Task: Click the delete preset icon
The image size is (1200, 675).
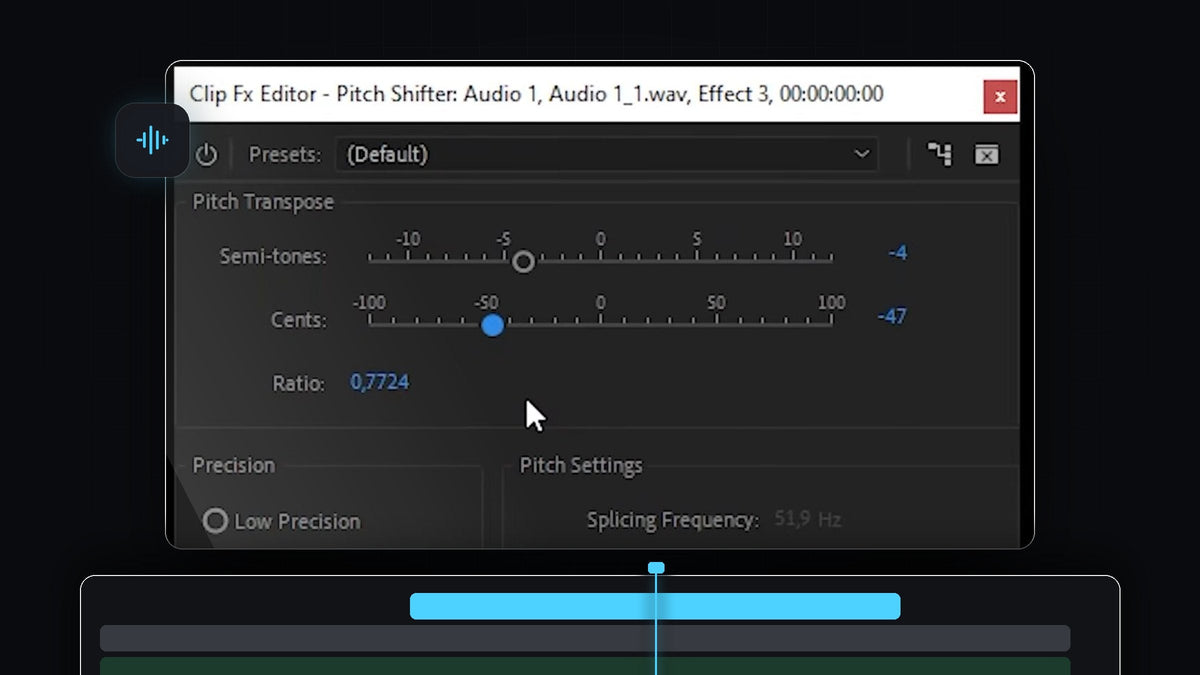Action: (987, 154)
